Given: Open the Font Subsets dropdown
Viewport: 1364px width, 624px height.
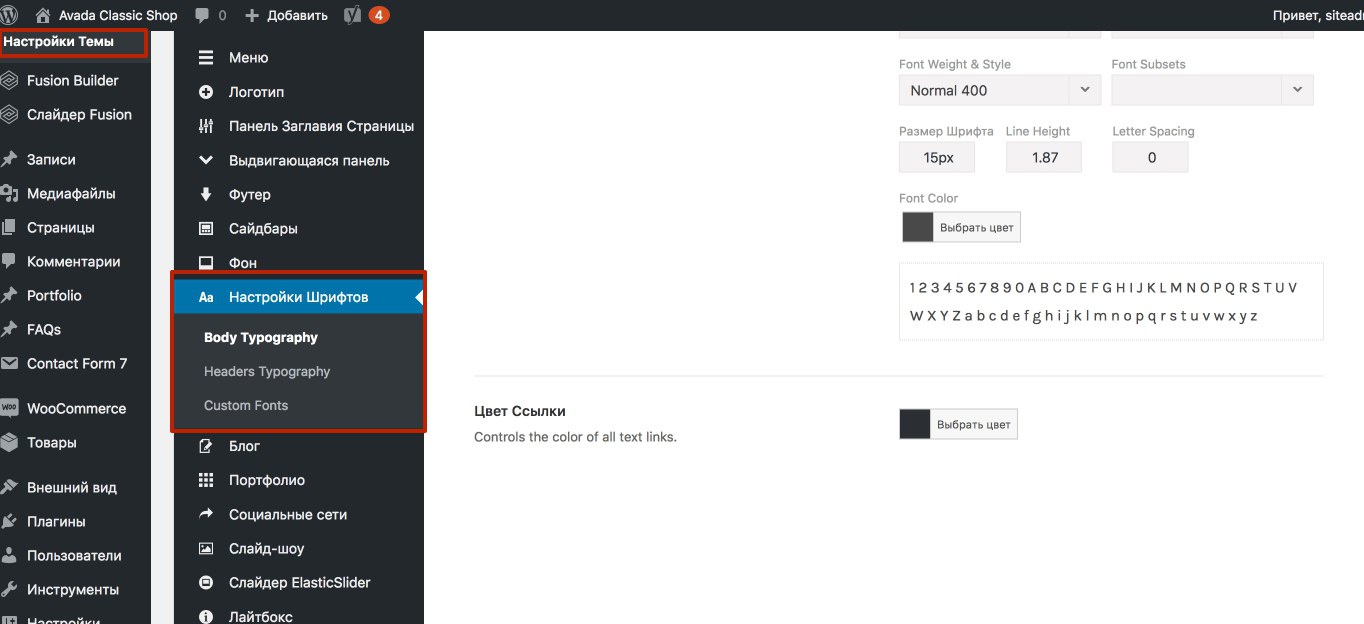Looking at the screenshot, I should tap(1212, 90).
